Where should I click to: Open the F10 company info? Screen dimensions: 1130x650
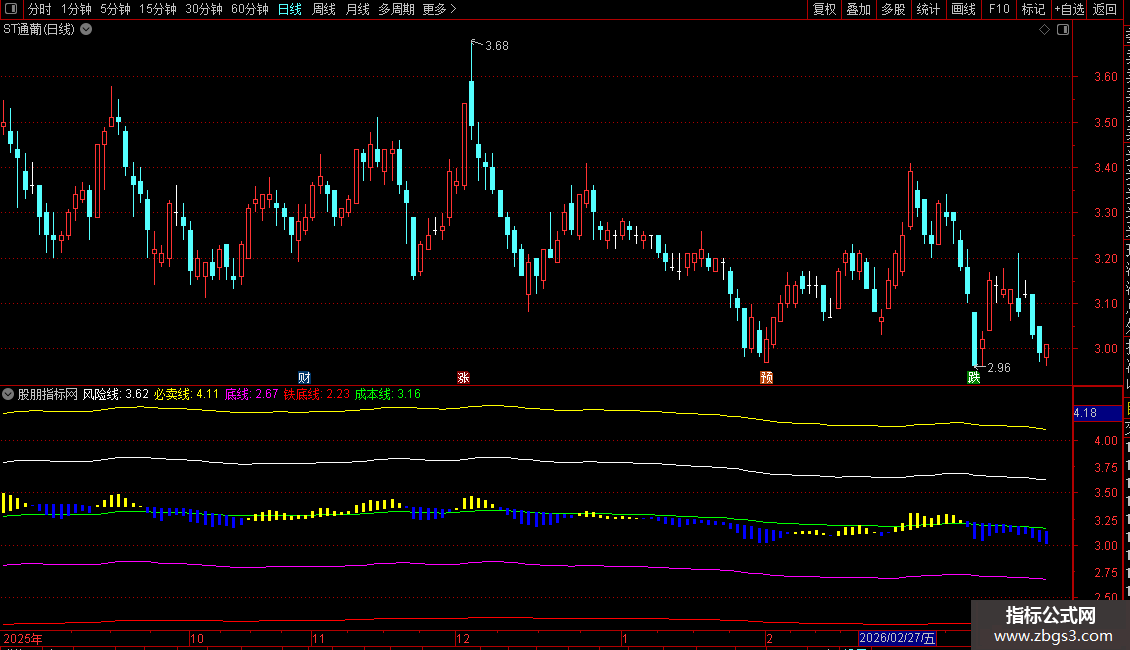999,9
